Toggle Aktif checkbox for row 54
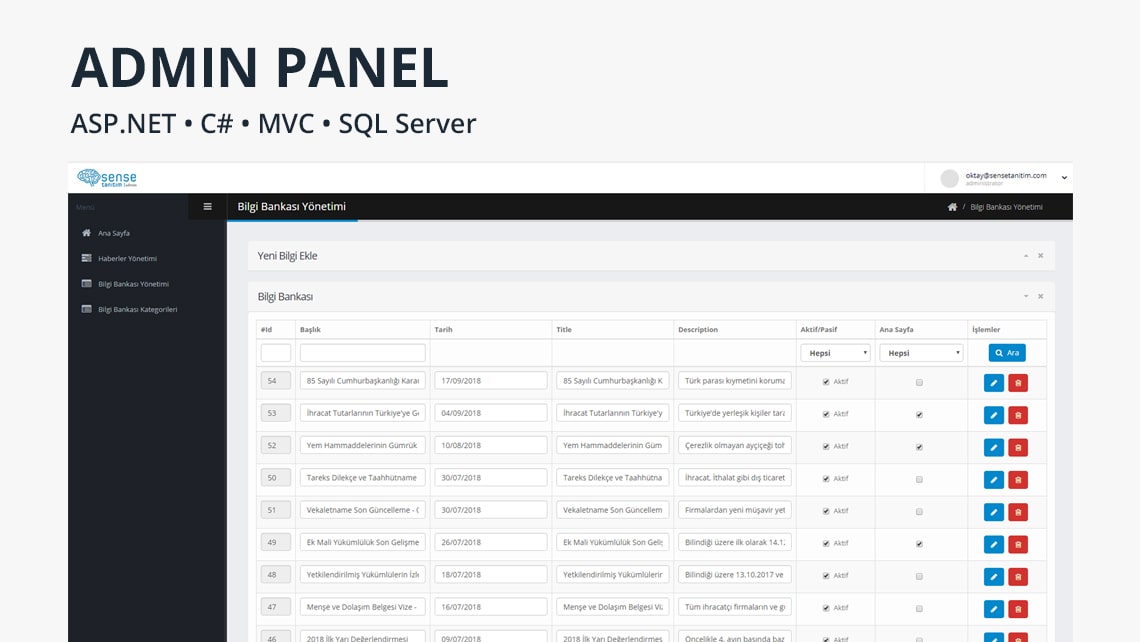The height and width of the screenshot is (642, 1140). tap(825, 382)
